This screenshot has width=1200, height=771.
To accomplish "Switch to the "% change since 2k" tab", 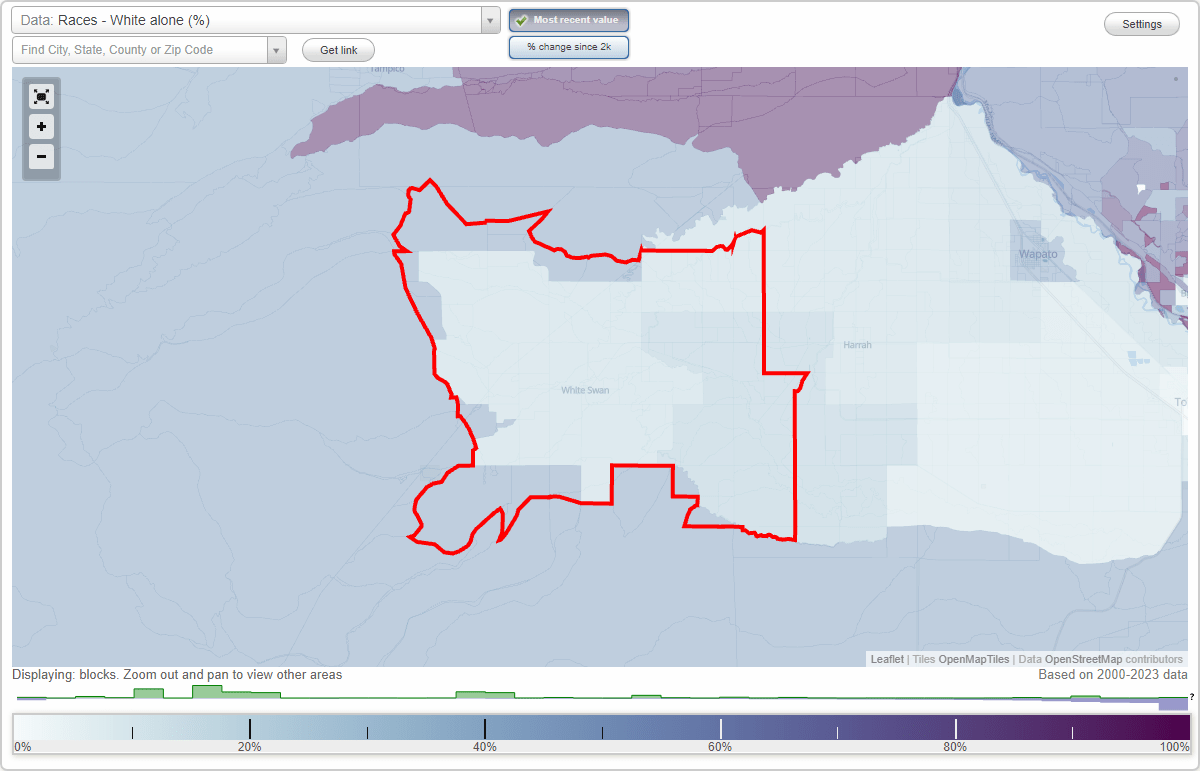I will click(568, 46).
